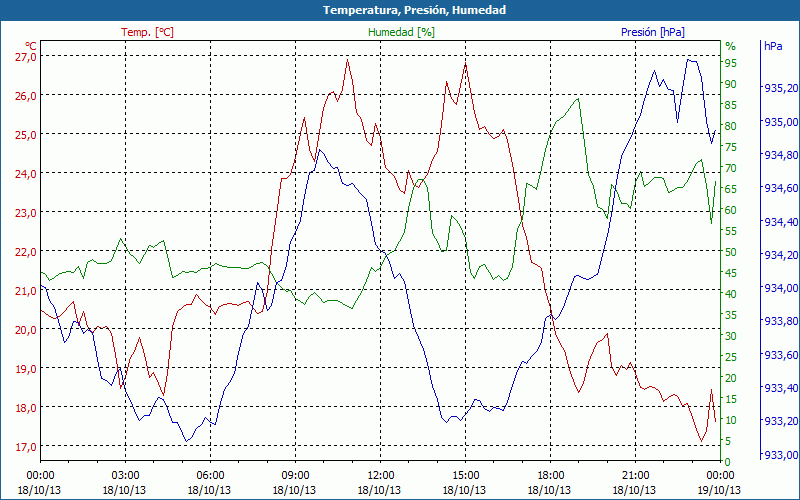Pick the '19,0' temperature axis tick

(x=27, y=368)
